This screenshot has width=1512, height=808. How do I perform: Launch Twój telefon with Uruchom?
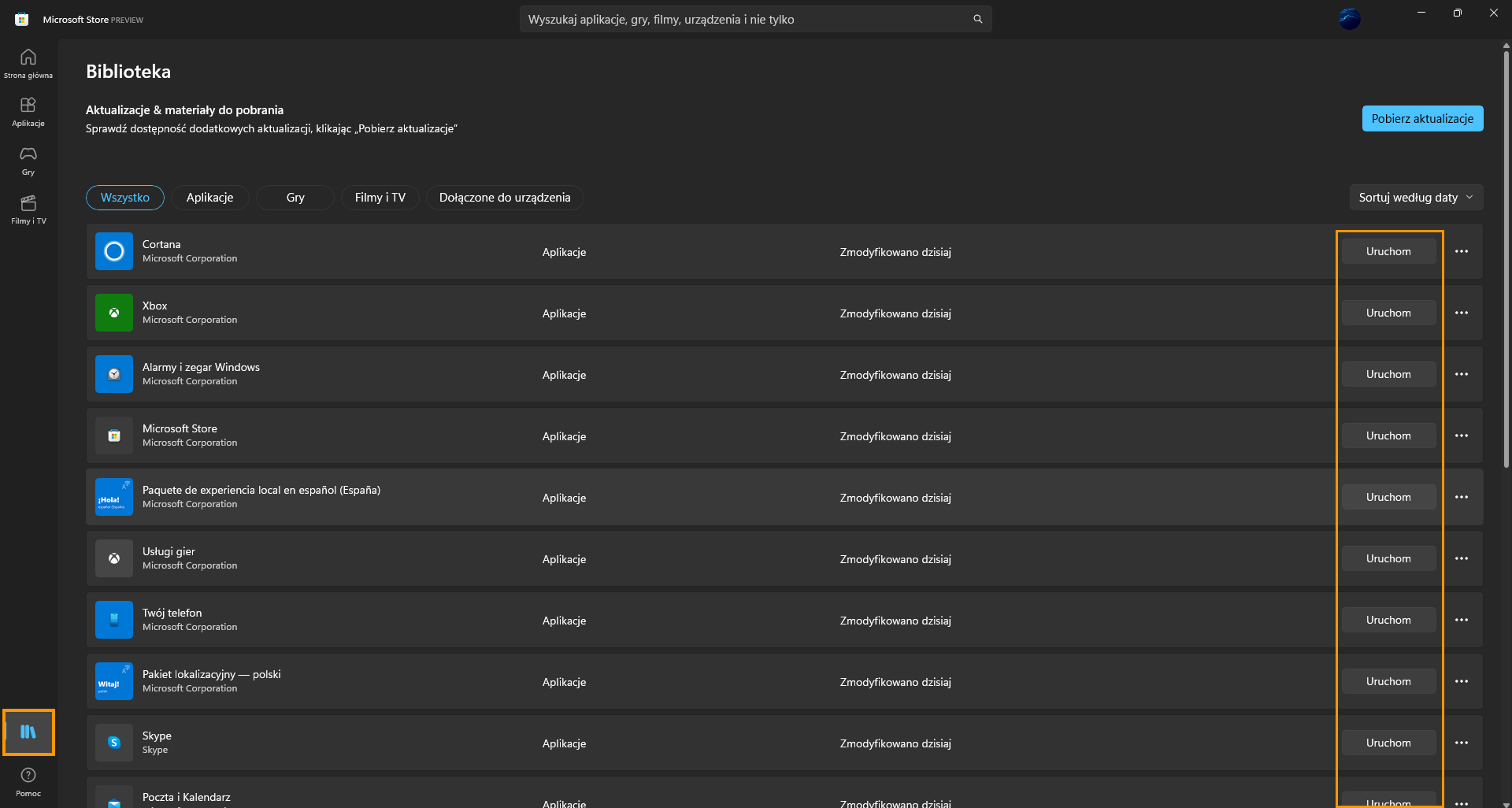coord(1388,620)
